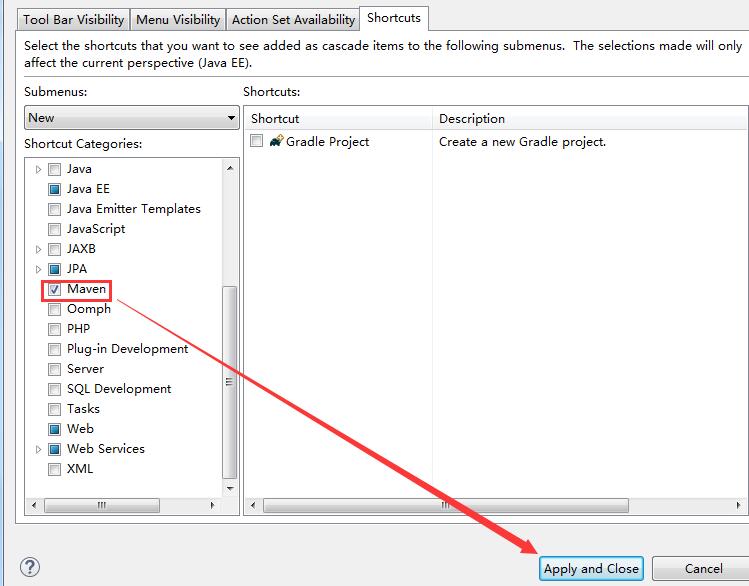Click the help question mark icon
The width and height of the screenshot is (749, 586).
[x=29, y=567]
